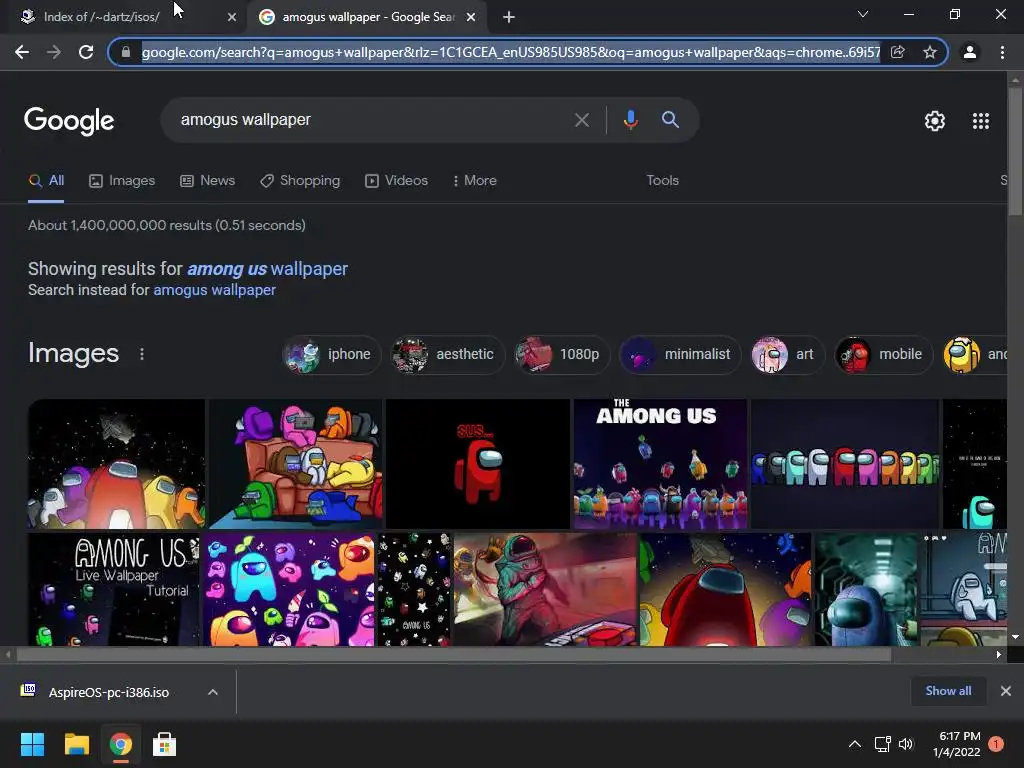This screenshot has width=1024, height=768.
Task: Click the Chrome address bar URL
Action: click(x=511, y=52)
